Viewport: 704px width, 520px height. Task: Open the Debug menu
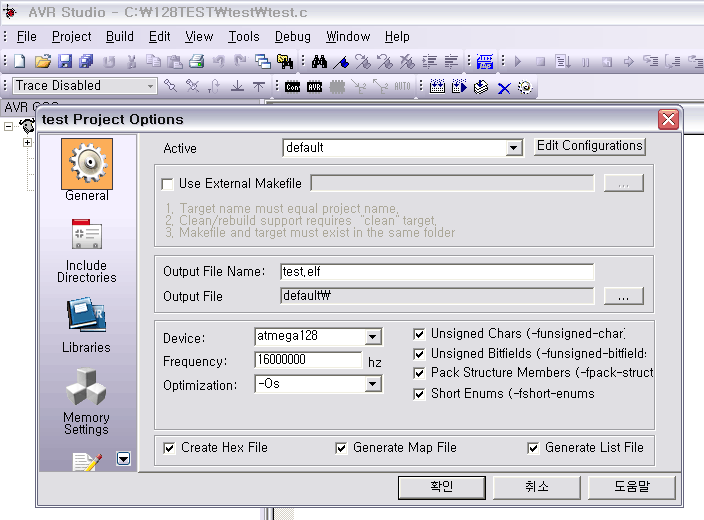(292, 36)
